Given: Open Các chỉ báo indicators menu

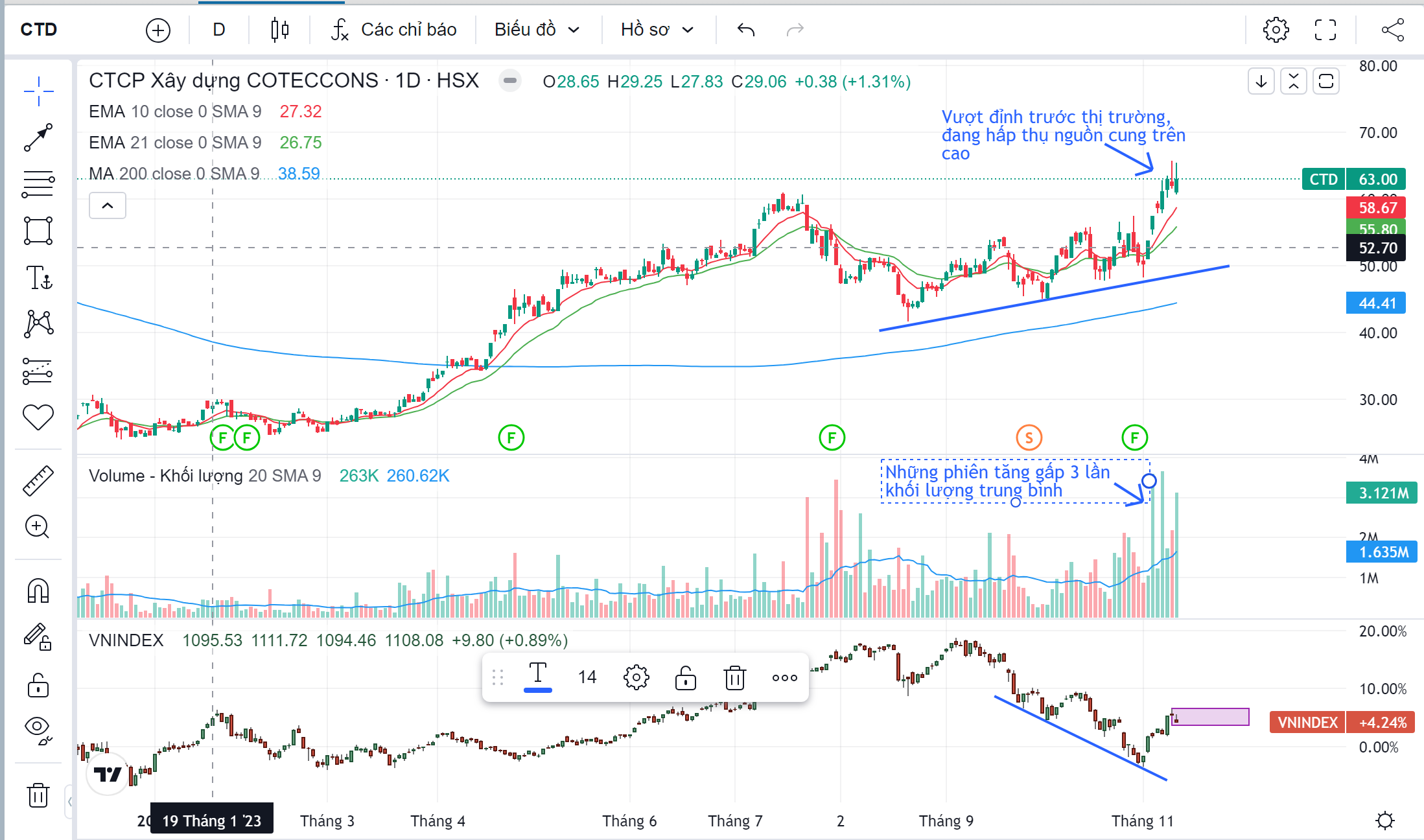Looking at the screenshot, I should pyautogui.click(x=394, y=30).
